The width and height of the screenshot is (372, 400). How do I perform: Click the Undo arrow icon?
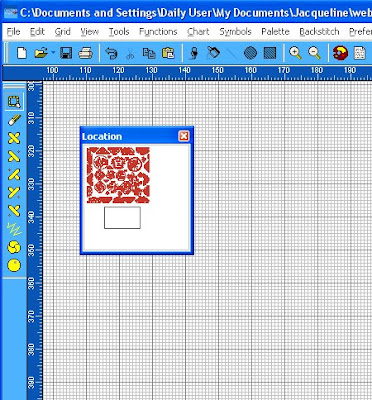point(111,53)
